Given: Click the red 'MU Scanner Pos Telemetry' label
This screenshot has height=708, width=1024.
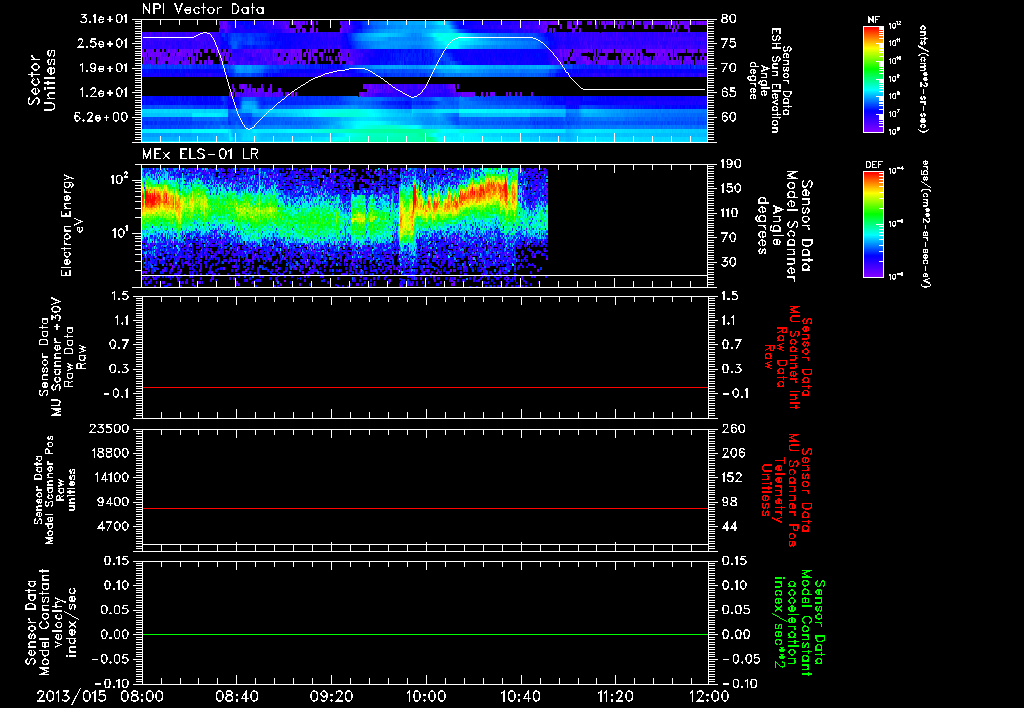Looking at the screenshot, I should click(786, 490).
